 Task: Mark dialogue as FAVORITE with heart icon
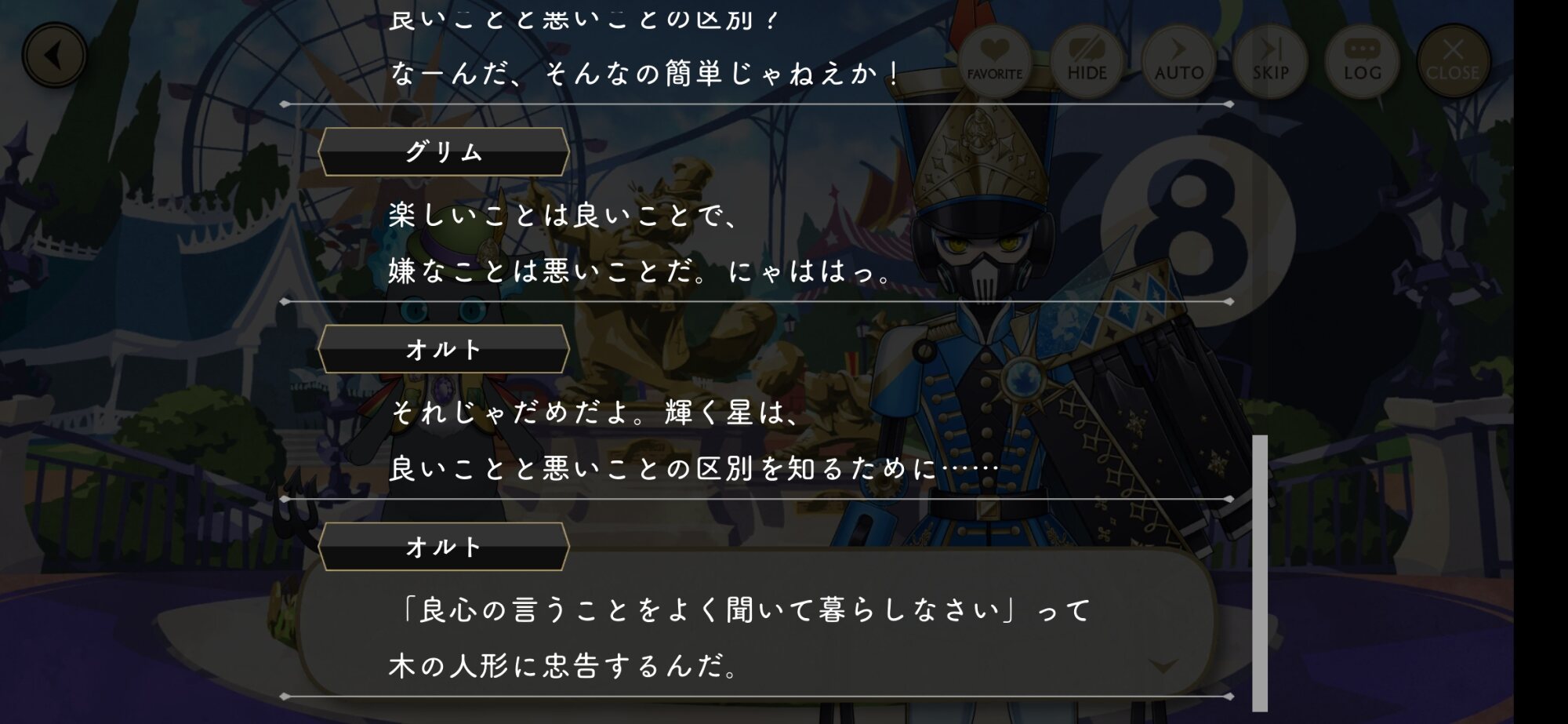tap(994, 60)
